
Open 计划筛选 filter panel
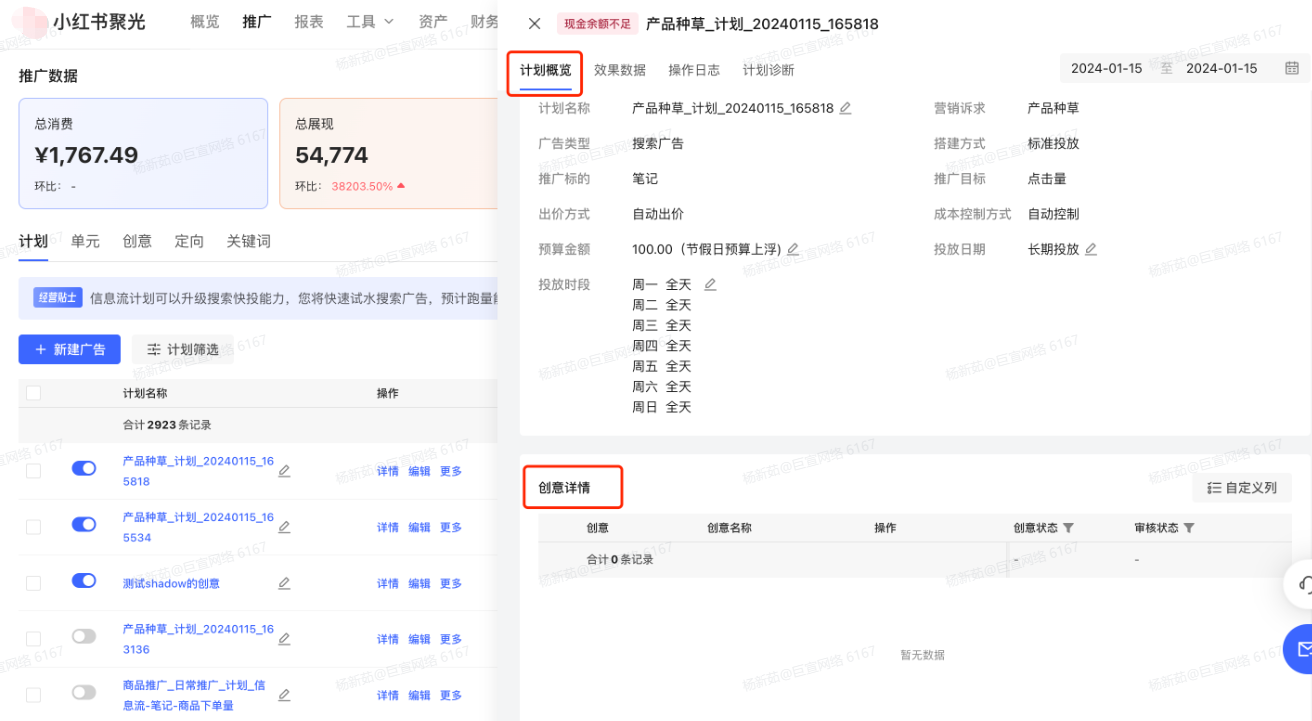pos(182,349)
